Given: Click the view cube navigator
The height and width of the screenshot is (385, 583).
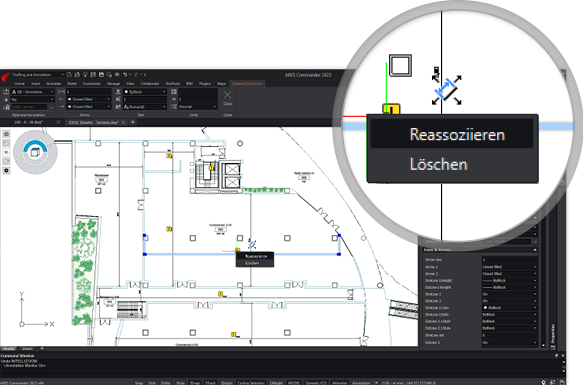Looking at the screenshot, I should click(35, 152).
